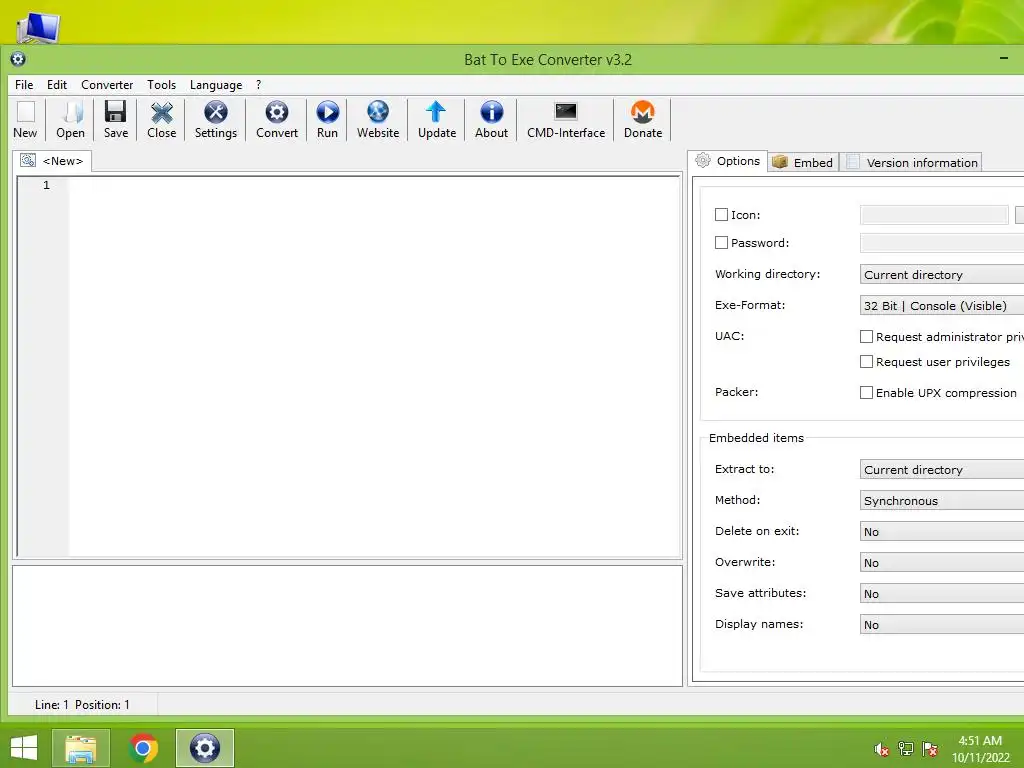This screenshot has width=1024, height=768.
Task: Open the Save attributes dropdown
Action: click(942, 594)
